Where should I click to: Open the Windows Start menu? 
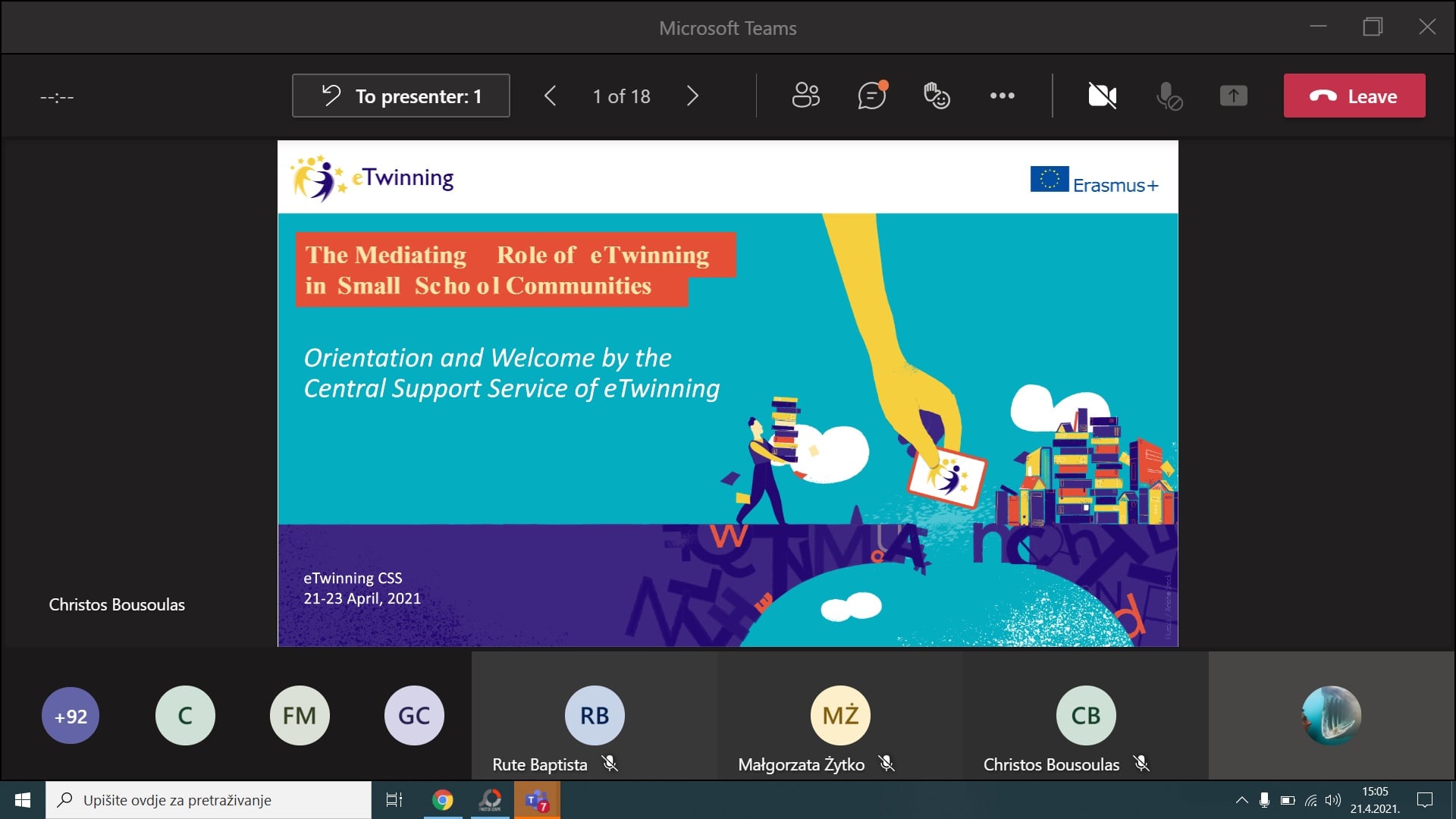click(23, 800)
